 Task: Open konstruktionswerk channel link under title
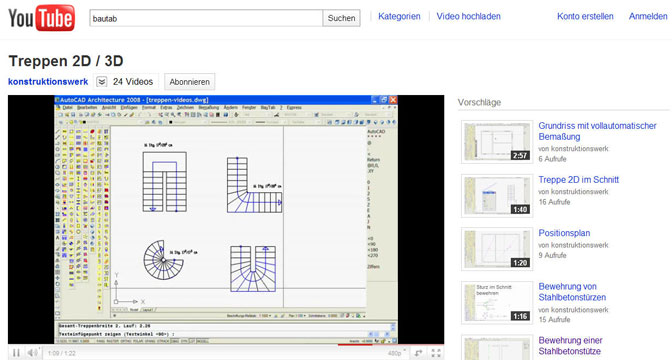[48, 81]
